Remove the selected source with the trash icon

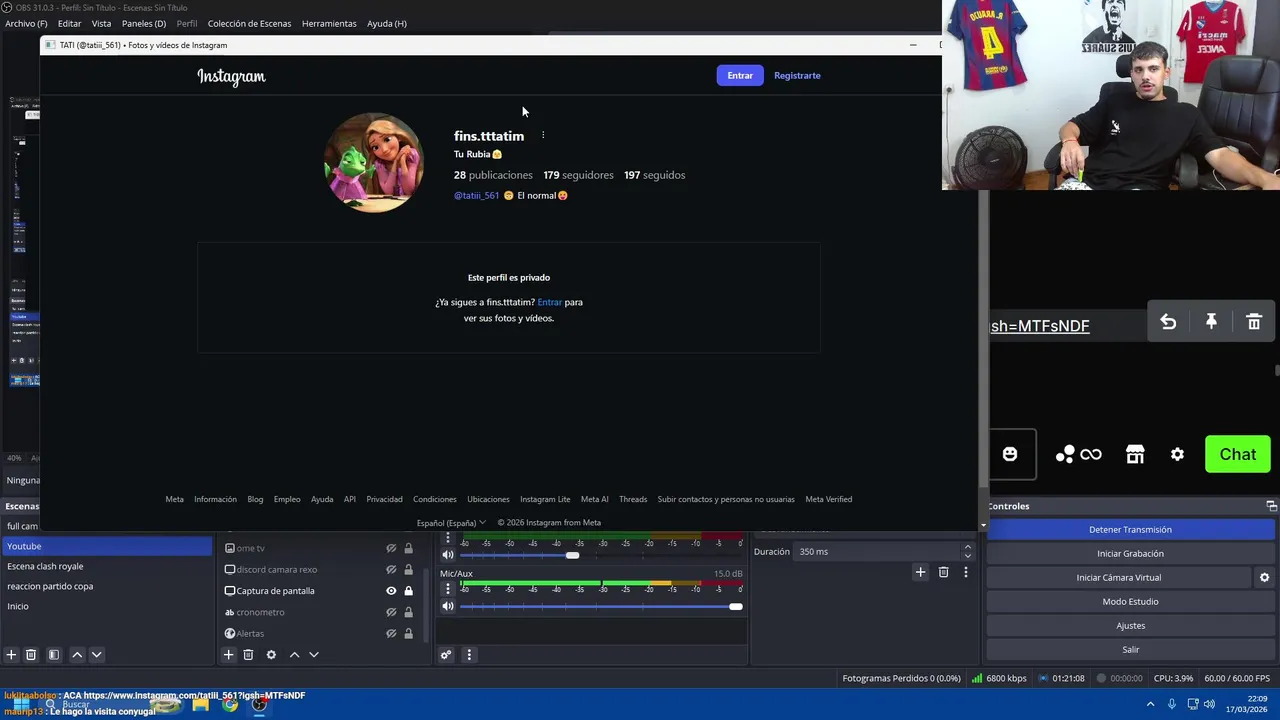click(x=248, y=655)
